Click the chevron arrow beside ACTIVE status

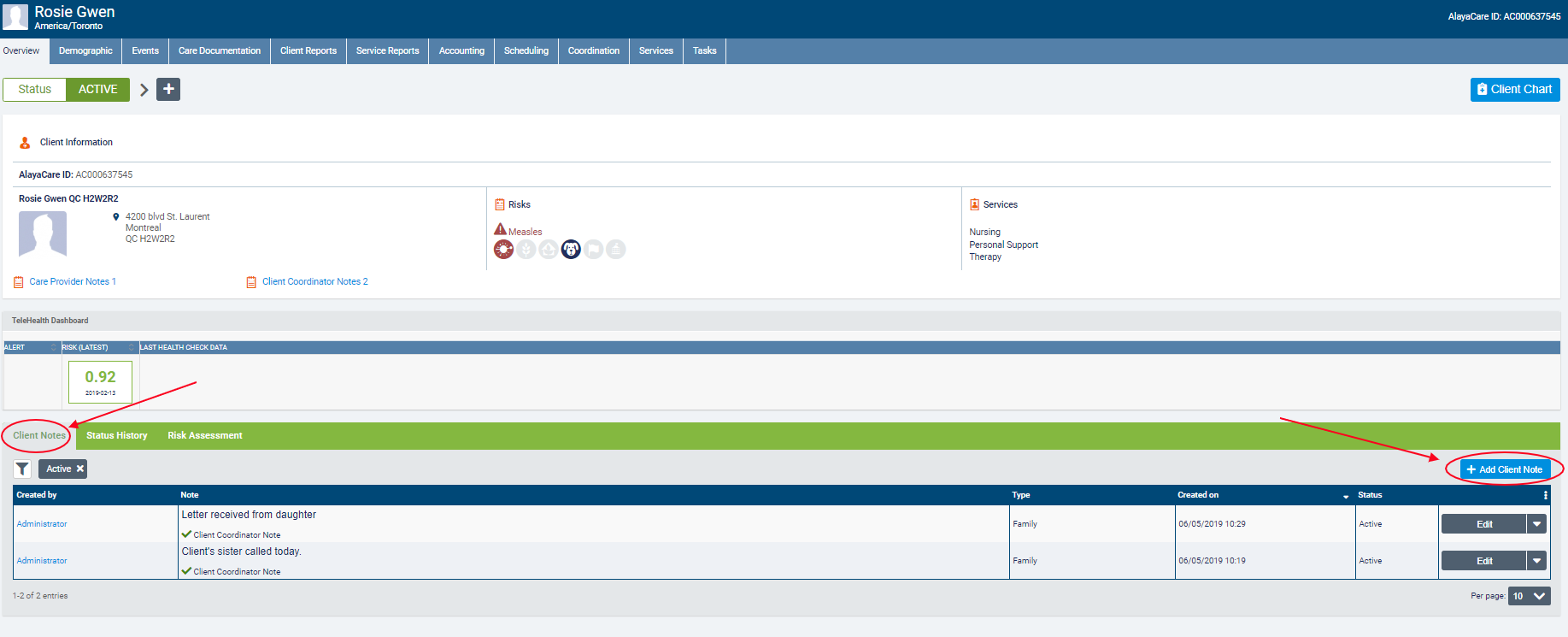click(144, 90)
